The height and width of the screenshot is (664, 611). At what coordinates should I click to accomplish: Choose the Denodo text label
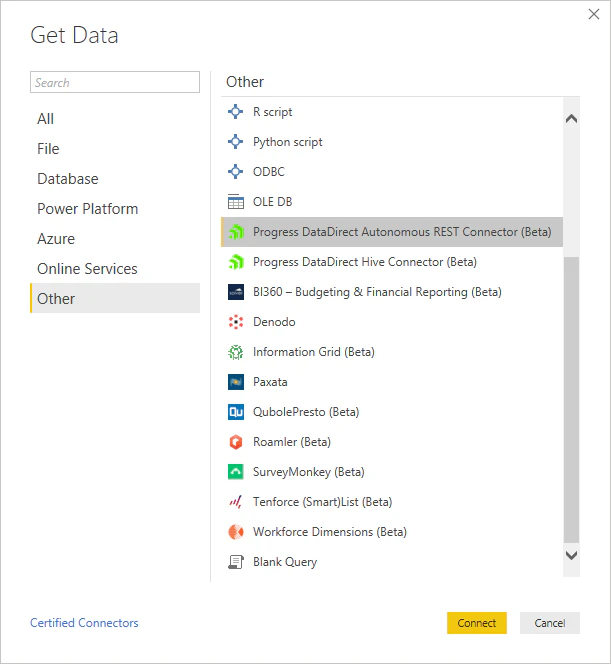[274, 322]
